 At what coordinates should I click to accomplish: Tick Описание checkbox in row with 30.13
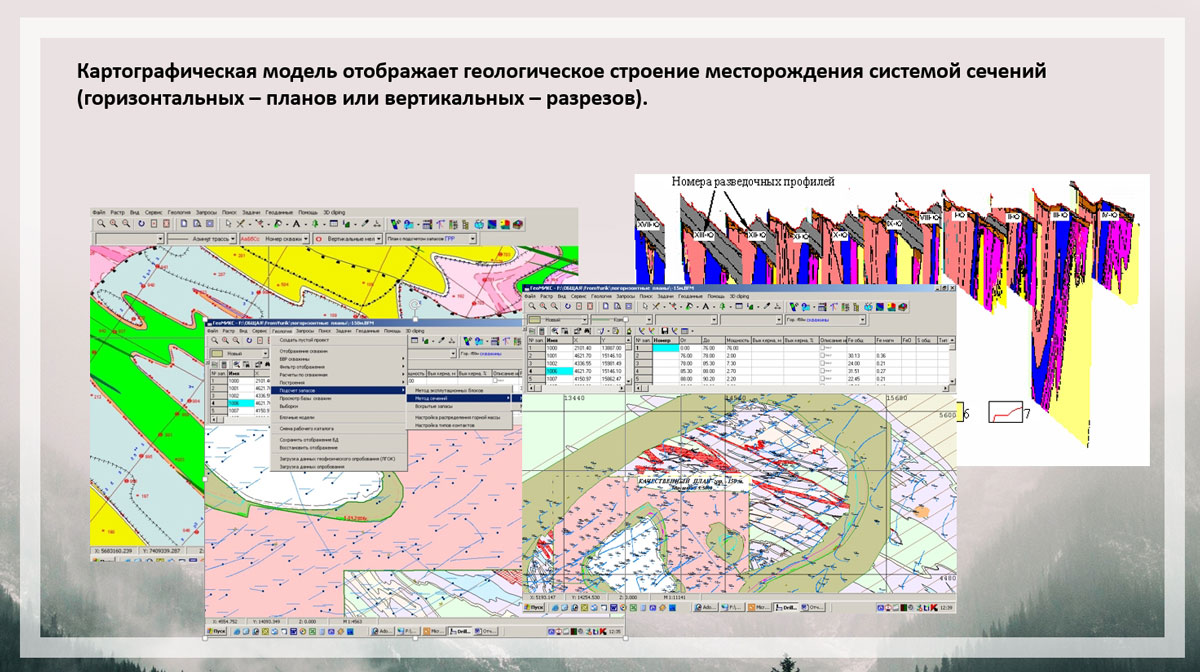tap(822, 356)
